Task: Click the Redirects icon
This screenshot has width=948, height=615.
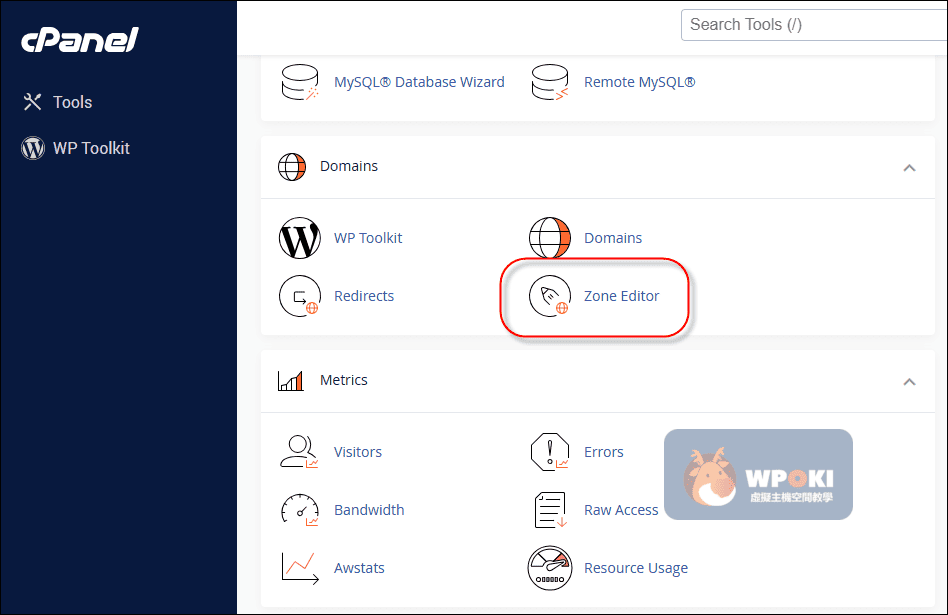Action: [299, 296]
